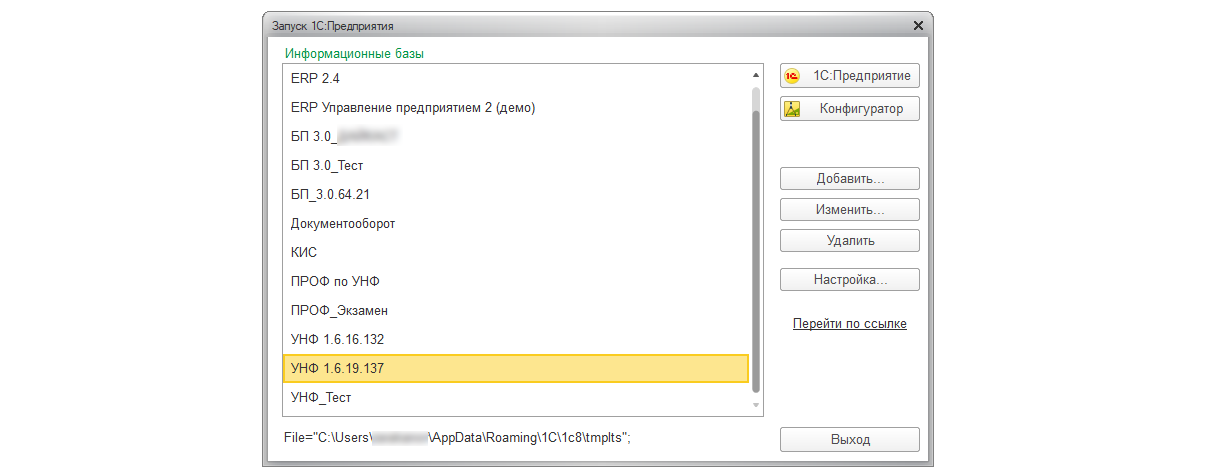Viewport: 1230px width, 475px height.
Task: Click the Выход button
Action: [849, 440]
